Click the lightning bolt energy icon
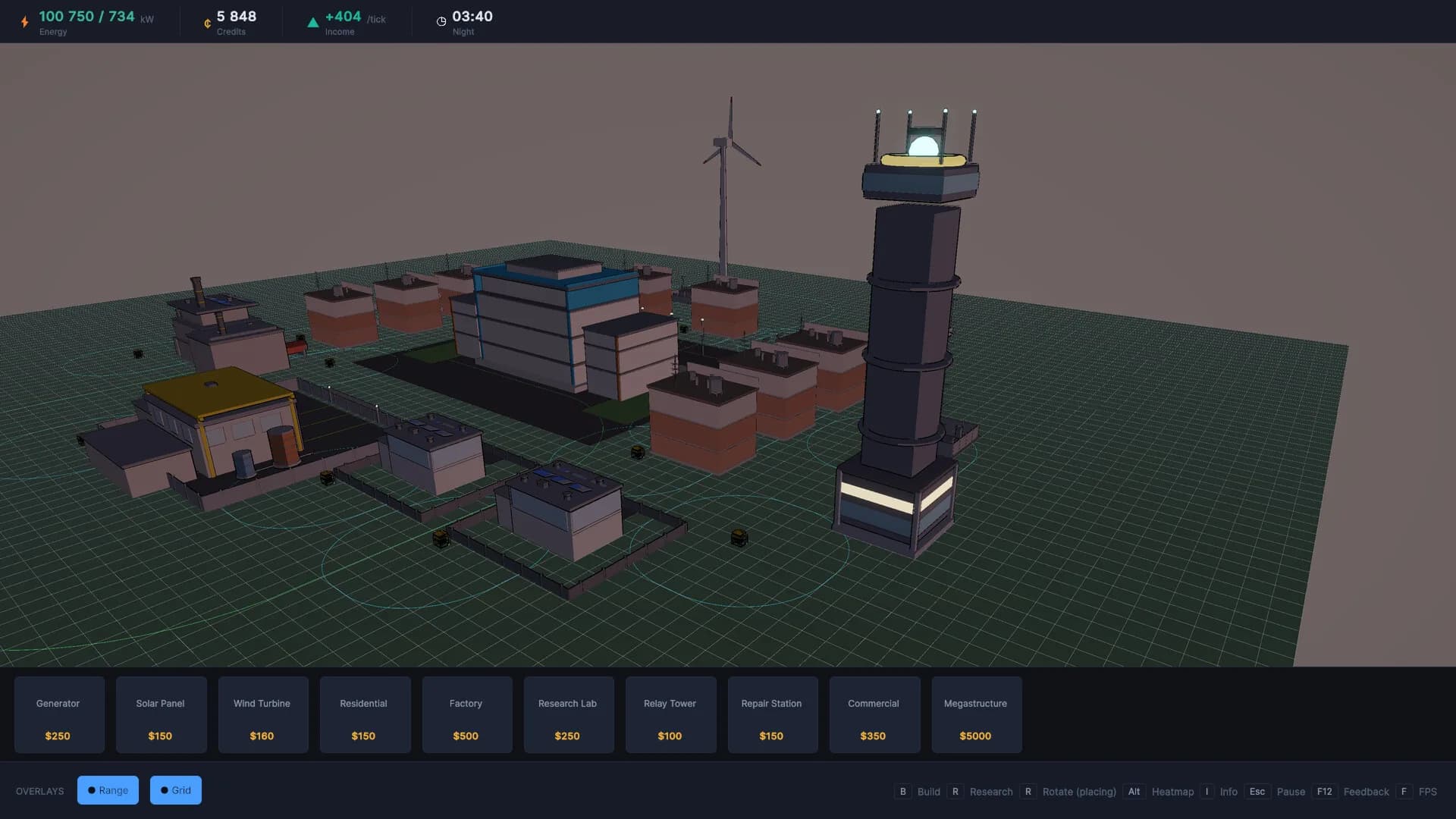Screen dimensions: 1456x819 (25, 22)
